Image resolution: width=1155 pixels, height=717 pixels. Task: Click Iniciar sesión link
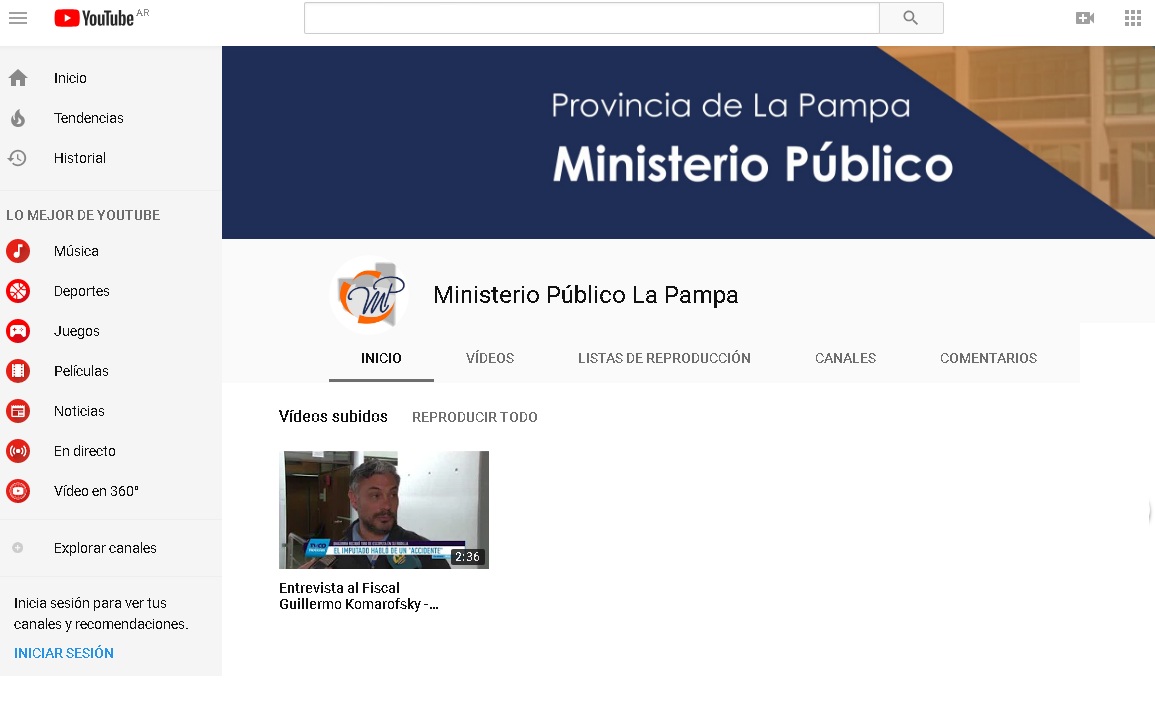pos(64,653)
